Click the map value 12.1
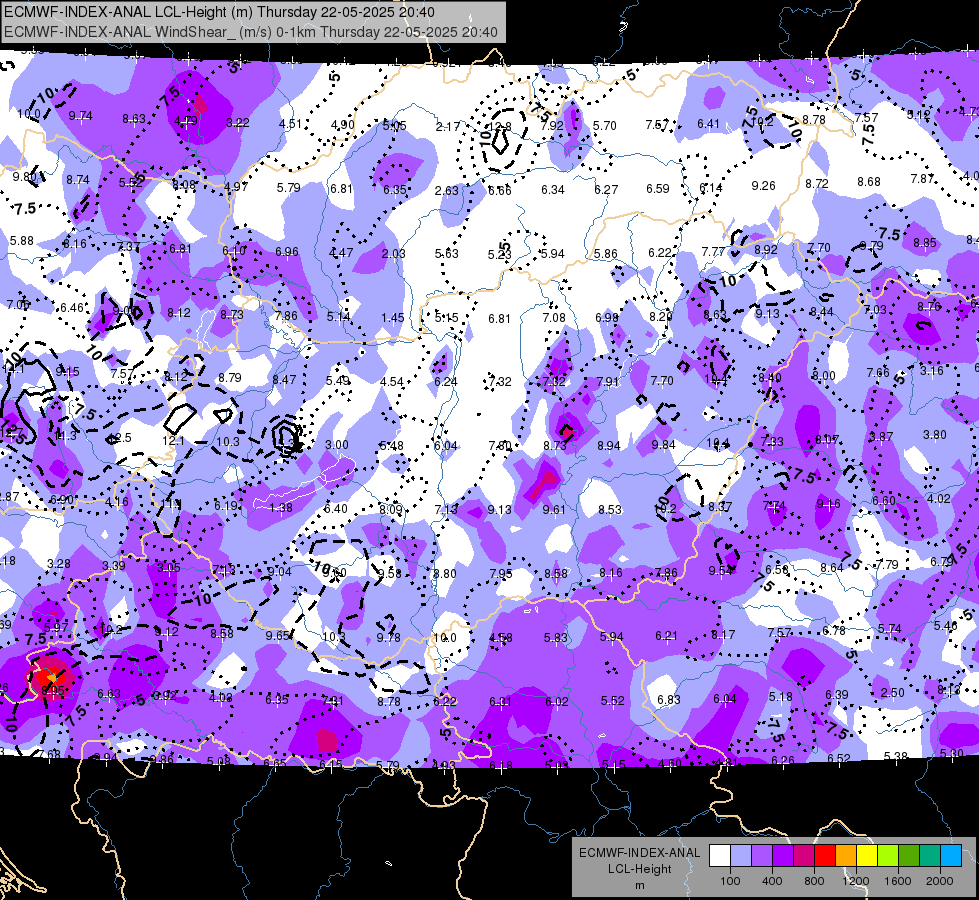Viewport: 979px width, 900px height. 173,441
